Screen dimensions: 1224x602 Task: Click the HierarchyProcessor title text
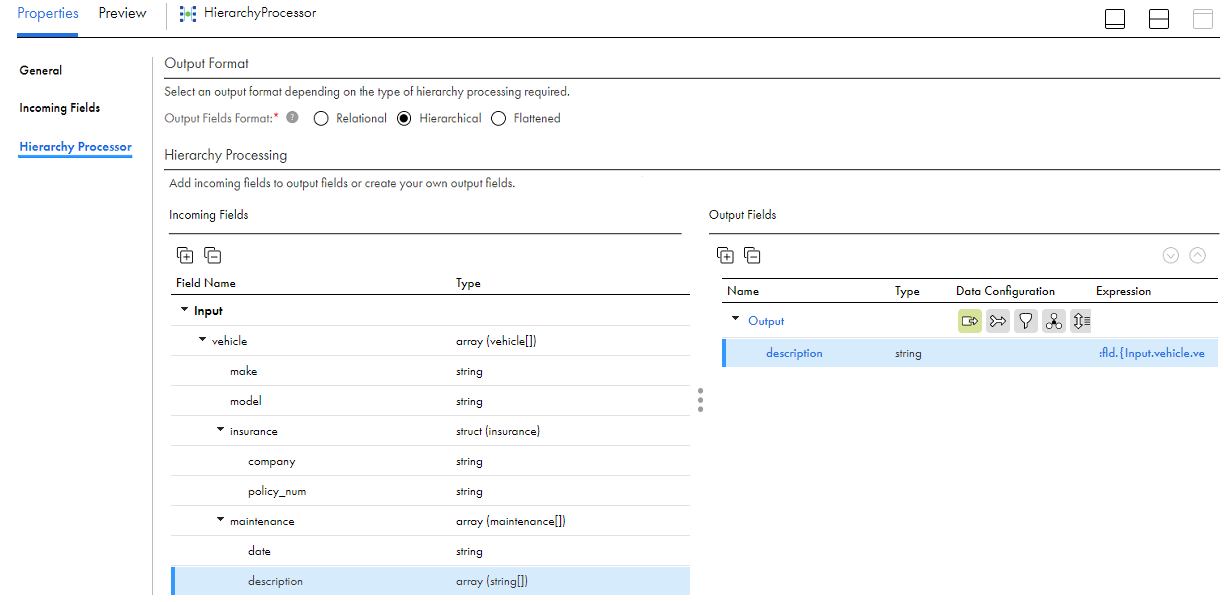tap(260, 13)
